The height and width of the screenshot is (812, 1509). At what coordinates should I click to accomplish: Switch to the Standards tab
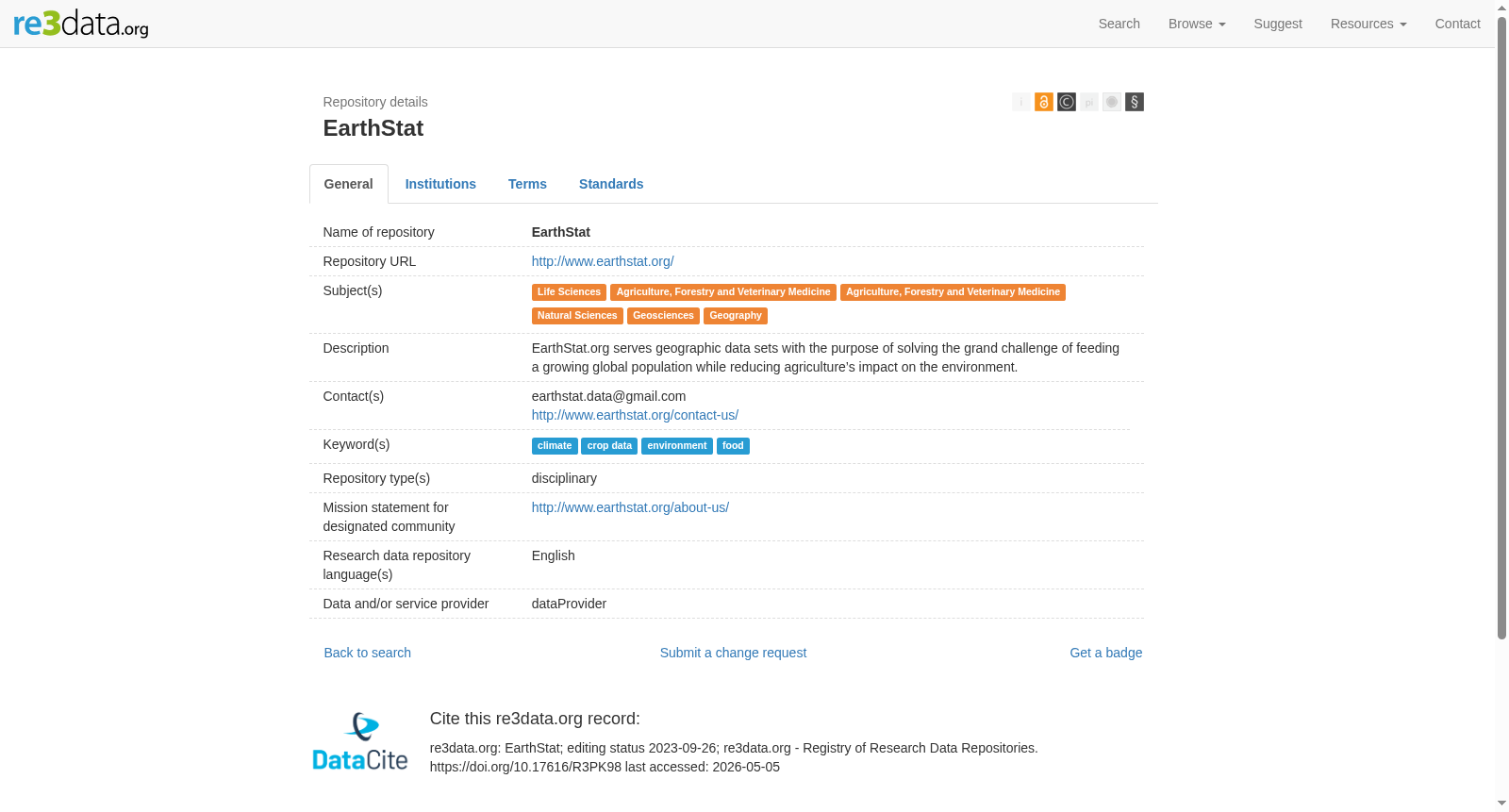click(611, 184)
